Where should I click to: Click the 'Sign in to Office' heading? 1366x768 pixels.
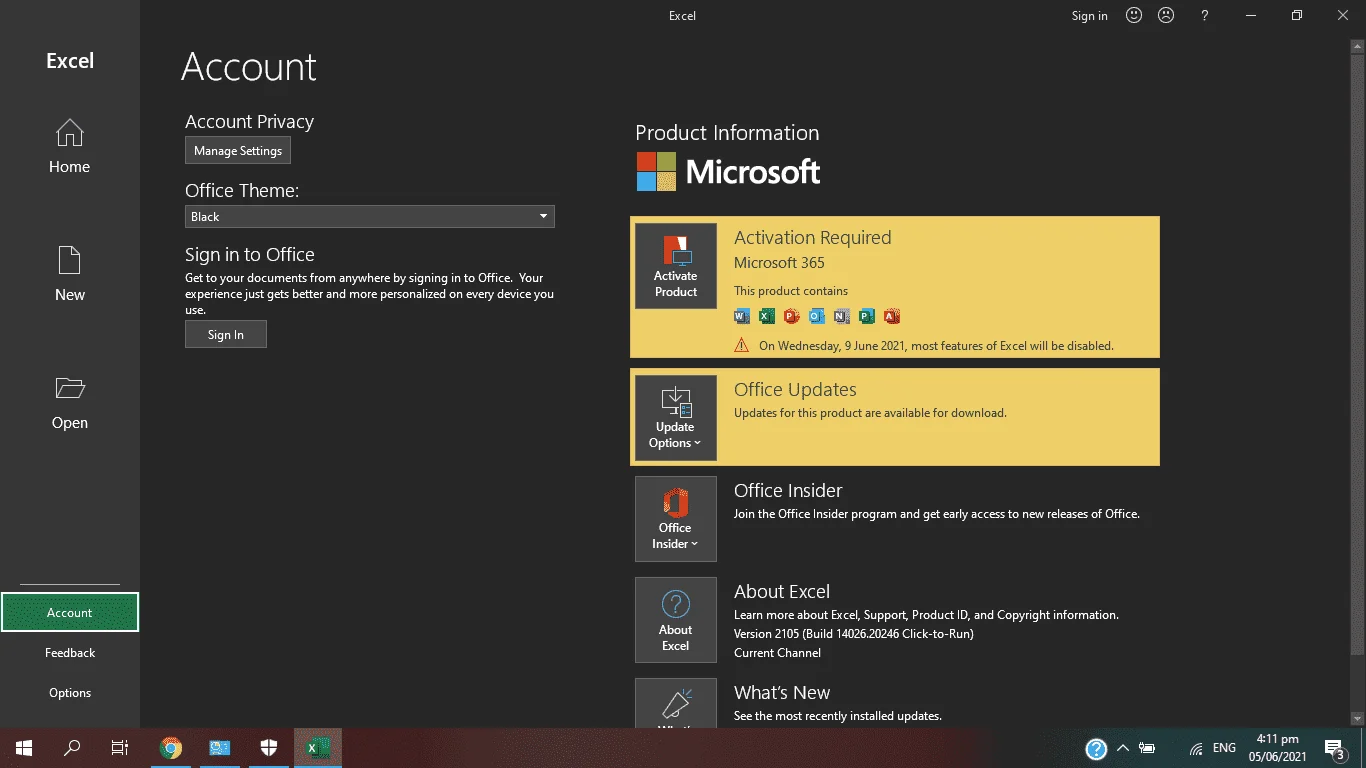coord(250,255)
